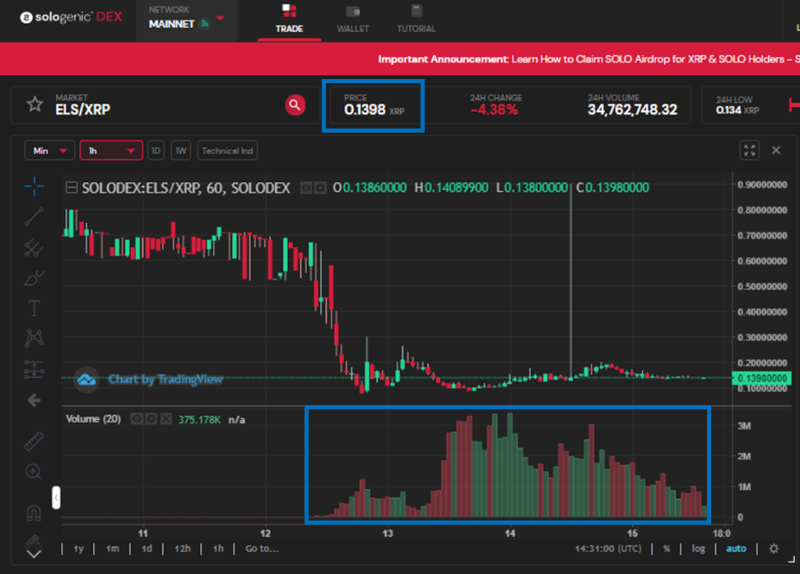
Task: Open the Min interval dropdown
Action: [x=49, y=151]
